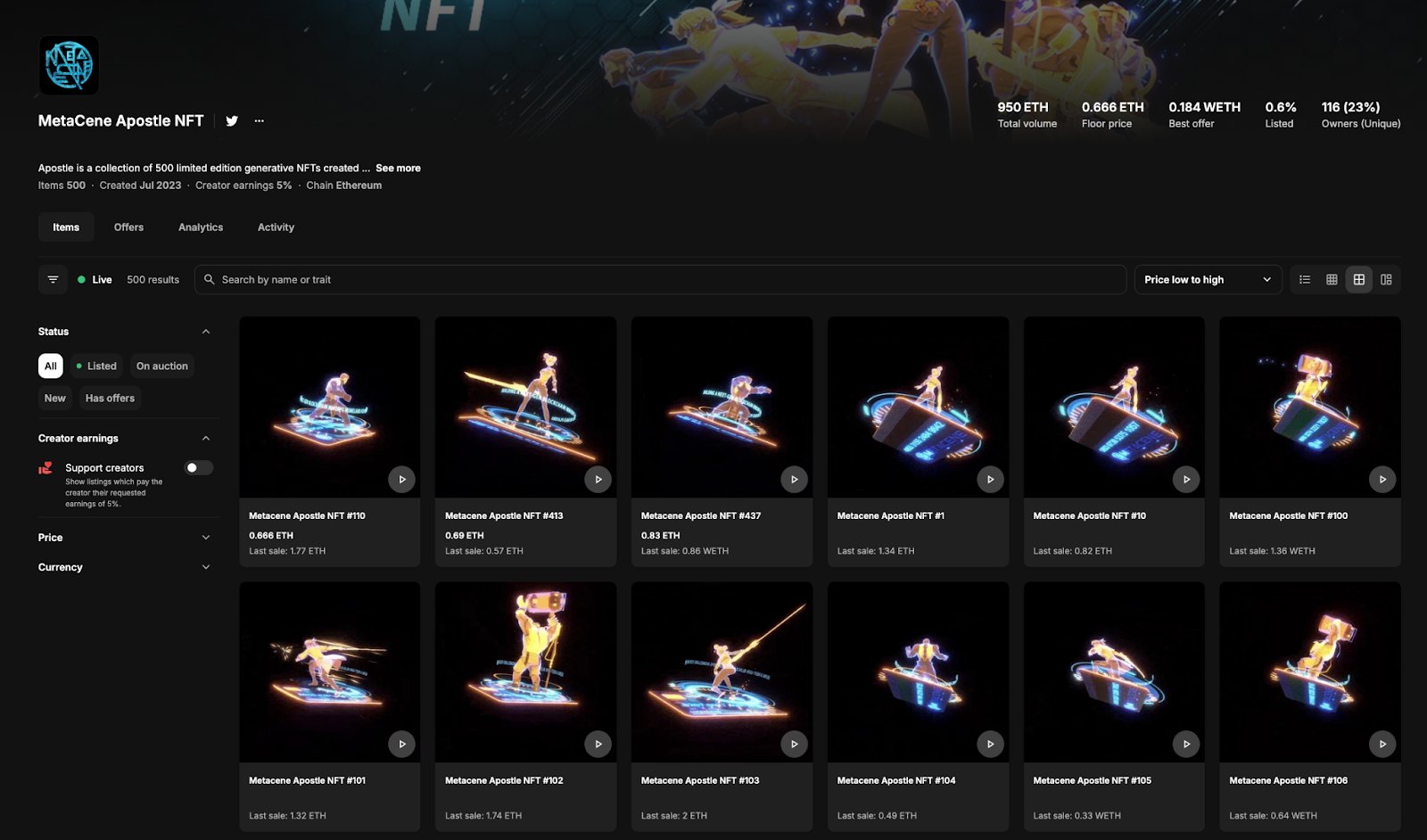Click the 116 (23%) Owners stat
Image resolution: width=1427 pixels, height=840 pixels.
(1361, 114)
